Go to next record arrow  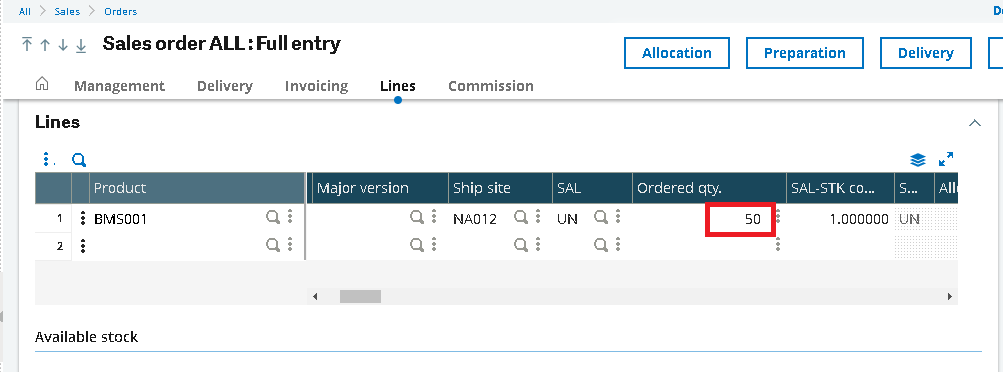coord(63,45)
